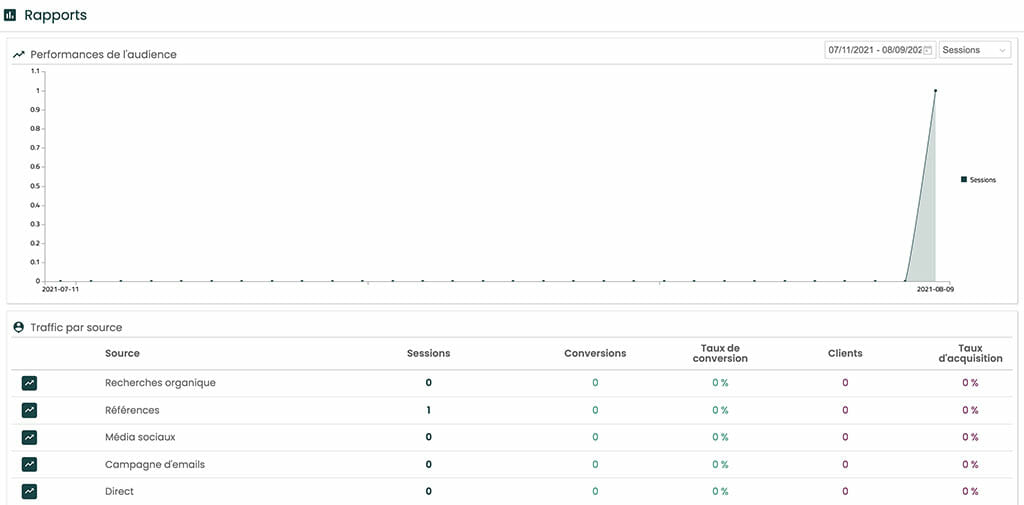Viewport: 1024px width, 505px height.
Task: Click the Taux d'acquisition column header
Action: tap(970, 353)
